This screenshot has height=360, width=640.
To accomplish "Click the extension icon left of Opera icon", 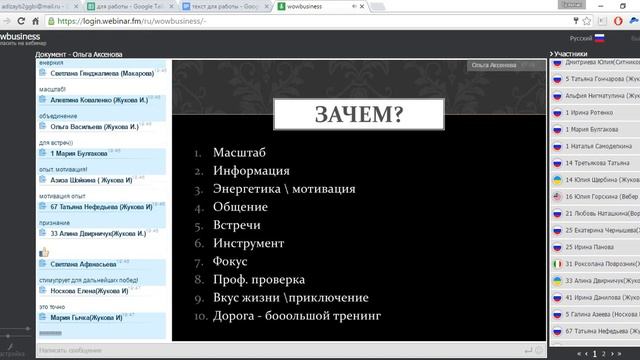I will click(x=603, y=21).
